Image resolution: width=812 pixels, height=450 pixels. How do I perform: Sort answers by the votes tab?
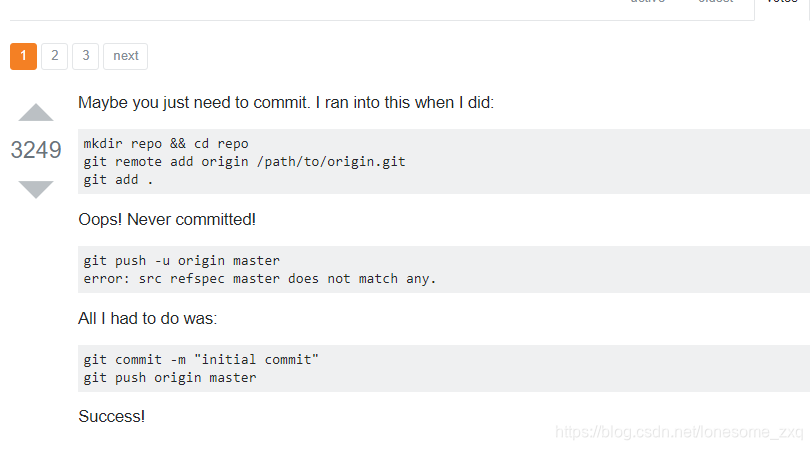[782, 2]
